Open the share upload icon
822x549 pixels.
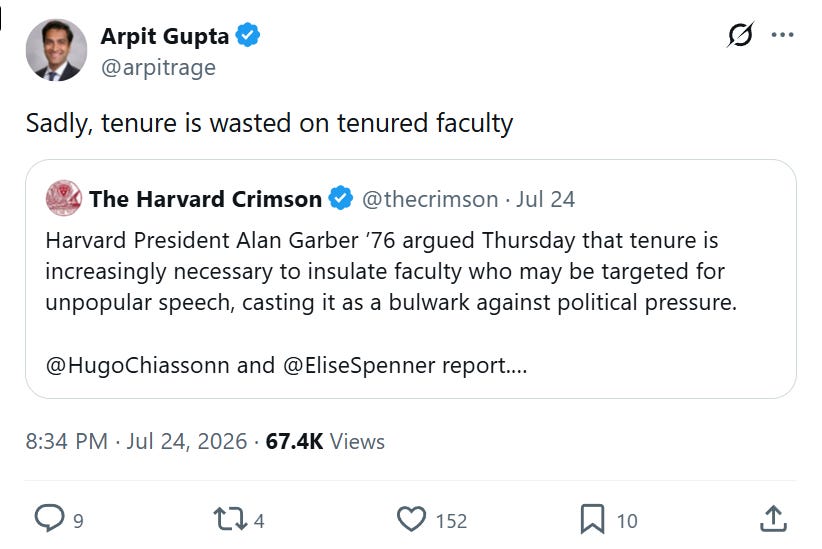click(x=773, y=519)
